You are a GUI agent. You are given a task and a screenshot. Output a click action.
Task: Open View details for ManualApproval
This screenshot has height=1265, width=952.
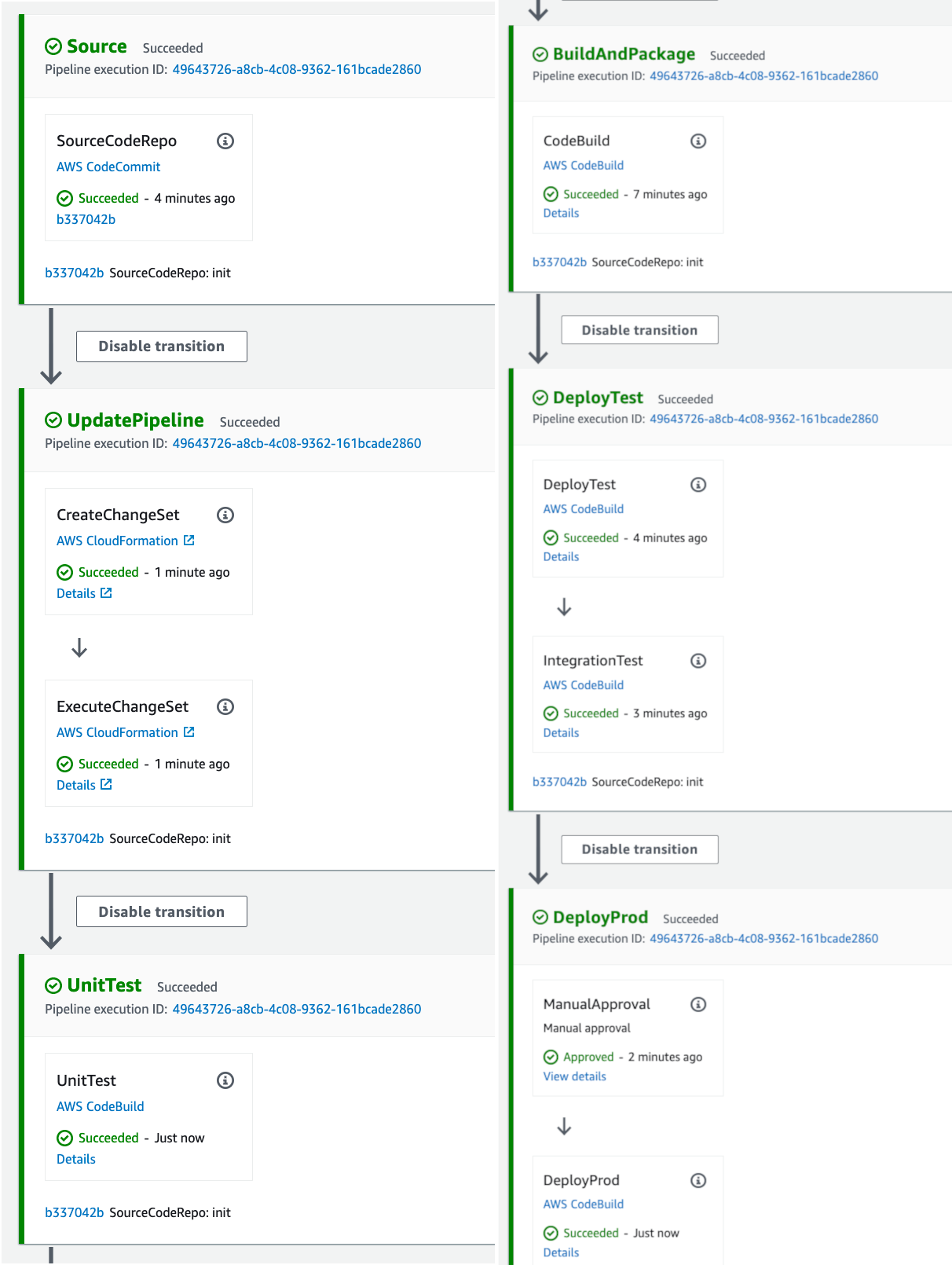(574, 1076)
